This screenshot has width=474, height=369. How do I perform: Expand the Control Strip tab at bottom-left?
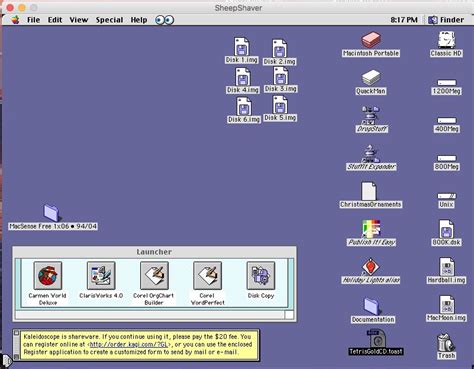pos(7,360)
